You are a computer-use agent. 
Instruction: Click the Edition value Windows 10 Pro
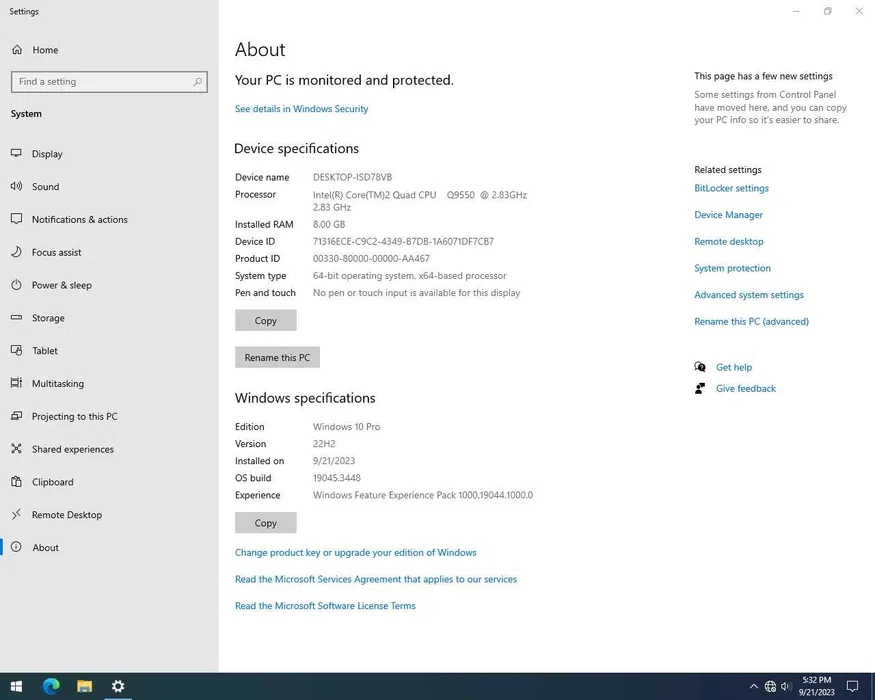coord(346,426)
